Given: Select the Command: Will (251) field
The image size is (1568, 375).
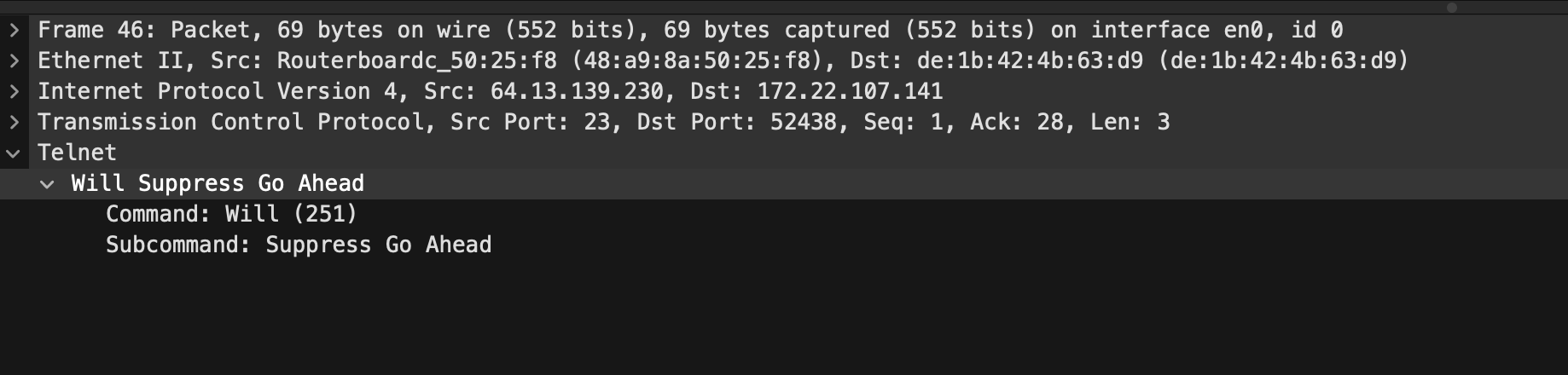Looking at the screenshot, I should (231, 215).
